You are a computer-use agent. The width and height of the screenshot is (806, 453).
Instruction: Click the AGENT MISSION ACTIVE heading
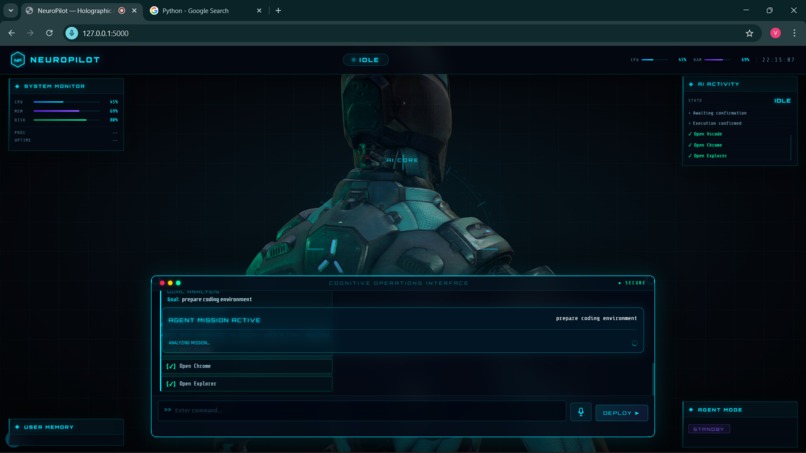coord(214,320)
